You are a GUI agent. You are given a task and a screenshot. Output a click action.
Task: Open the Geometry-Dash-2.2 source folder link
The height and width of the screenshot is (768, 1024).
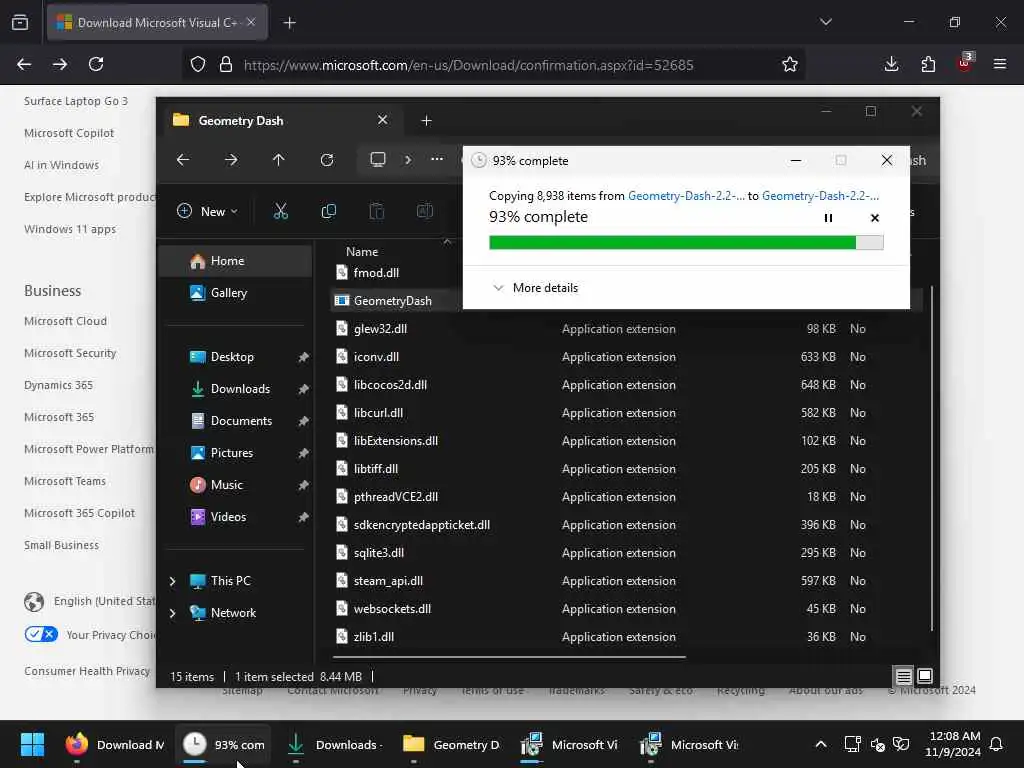coord(686,195)
